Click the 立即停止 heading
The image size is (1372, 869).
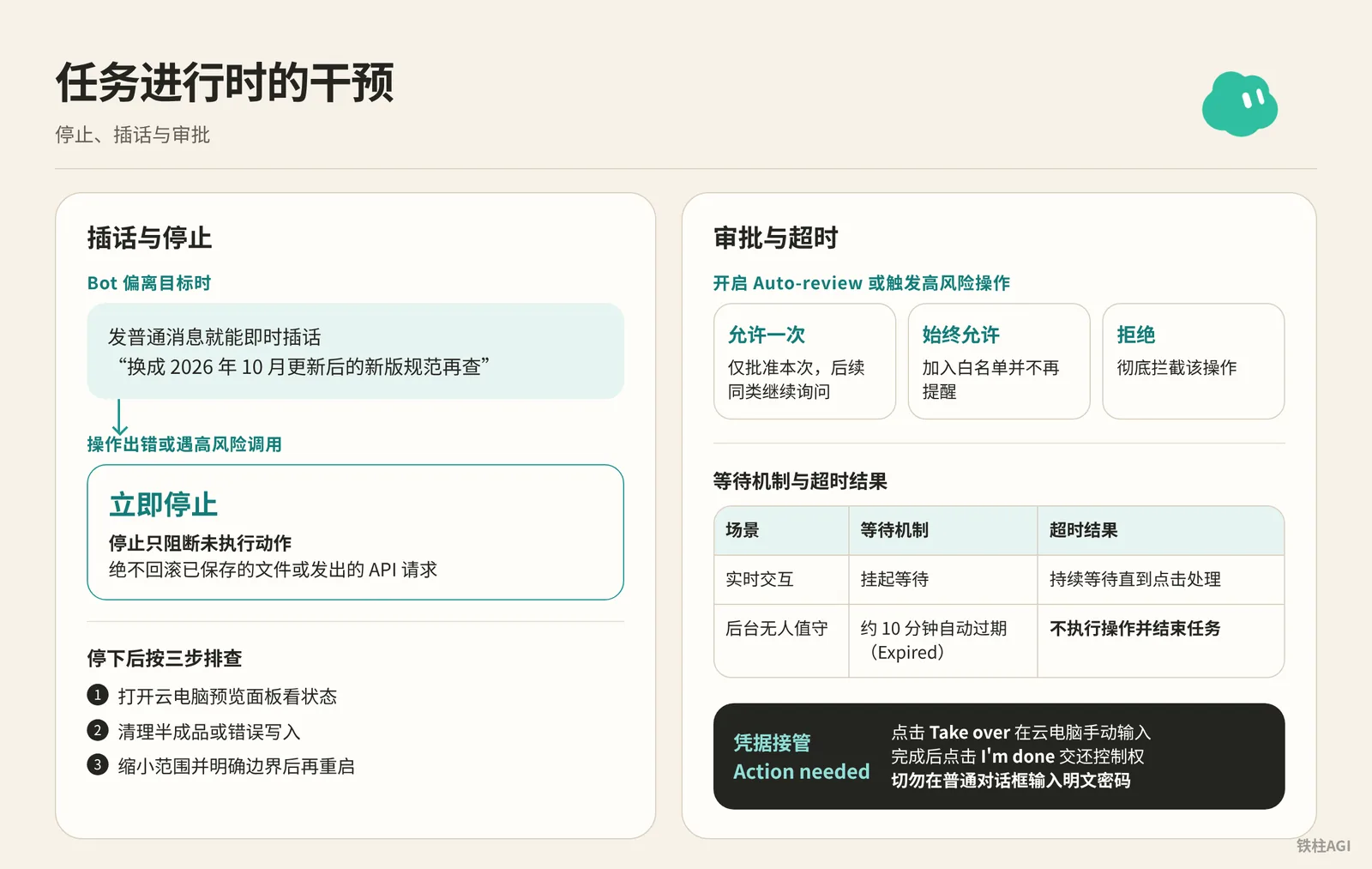[x=163, y=504]
